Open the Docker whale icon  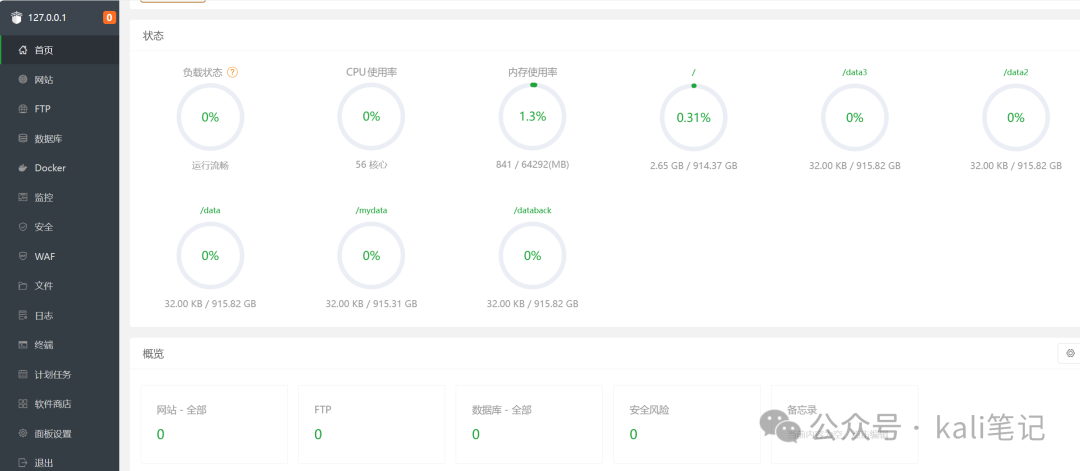pos(23,168)
